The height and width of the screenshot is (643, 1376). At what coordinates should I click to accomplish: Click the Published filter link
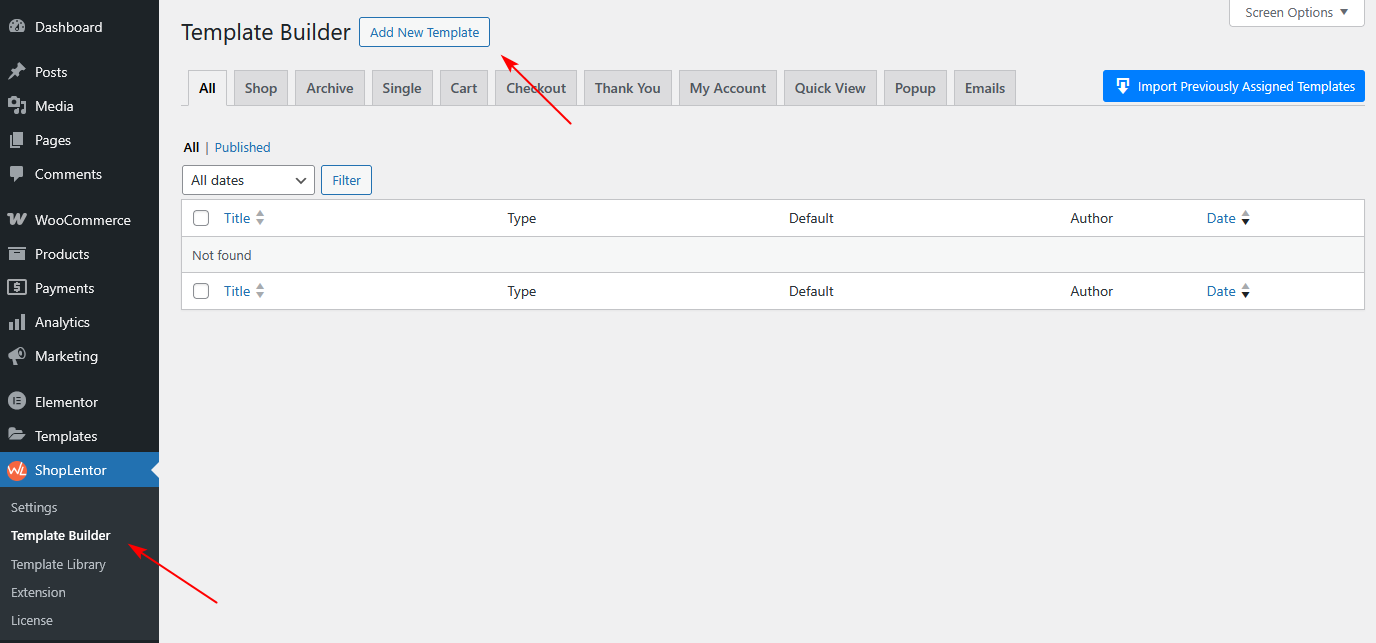(x=242, y=147)
